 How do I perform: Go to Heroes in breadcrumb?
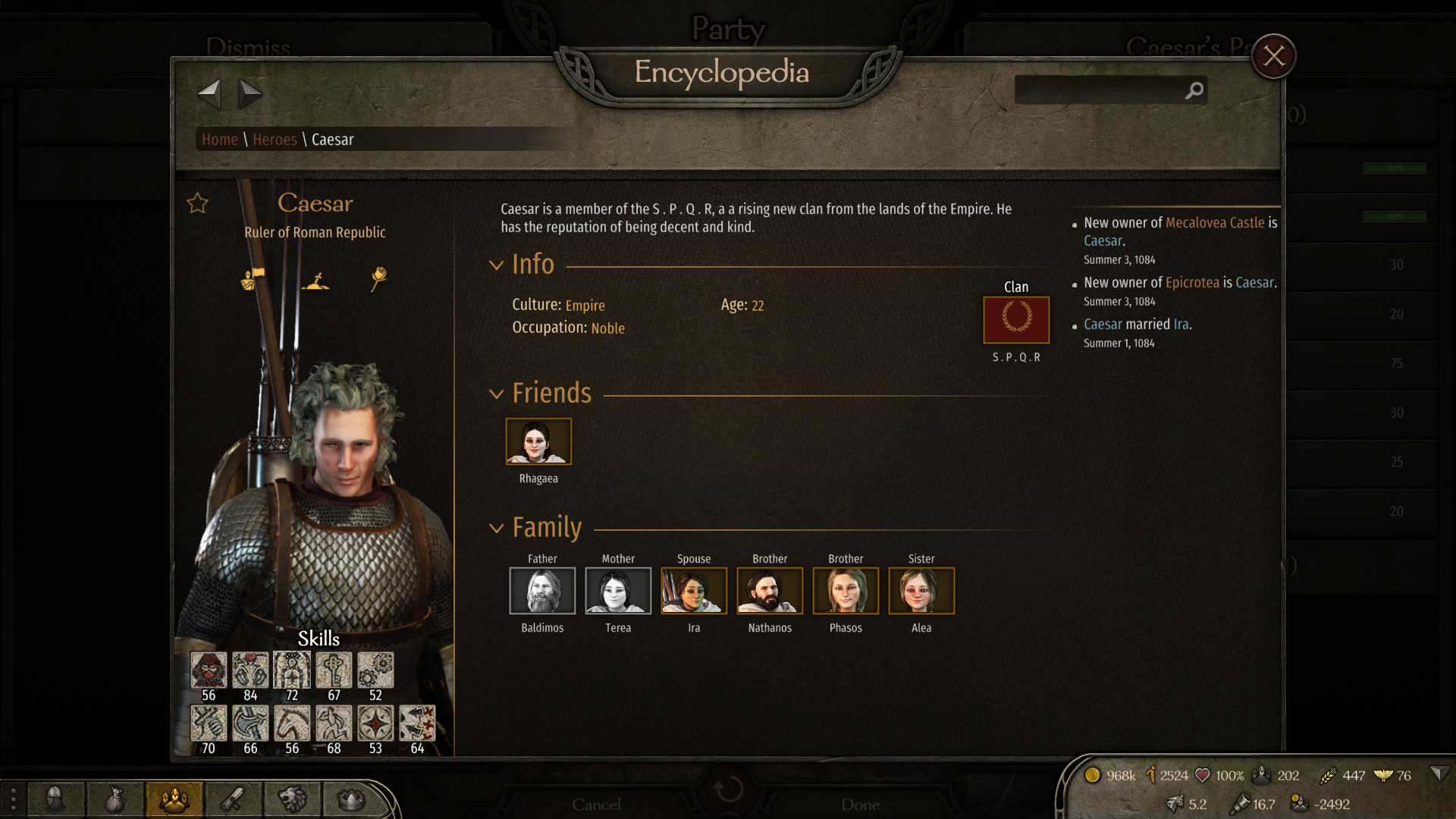275,140
